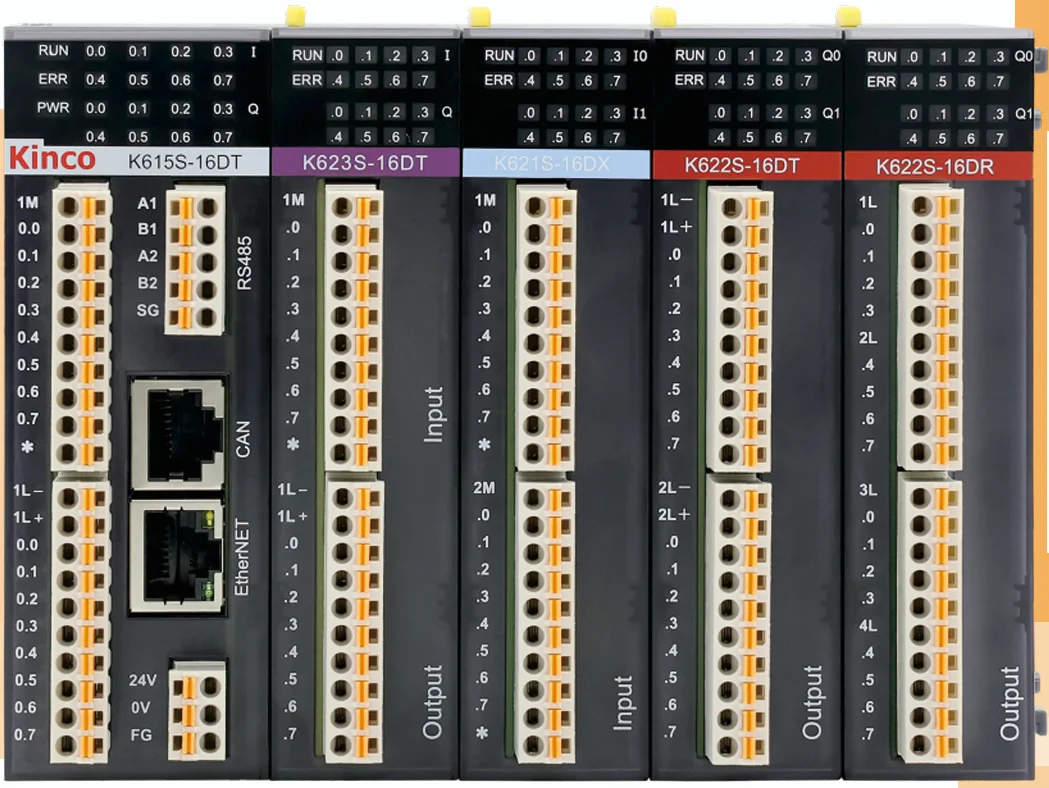The width and height of the screenshot is (1049, 788).
Task: Click the Q1 LED row label on the K622S-16DT
Action: (831, 113)
